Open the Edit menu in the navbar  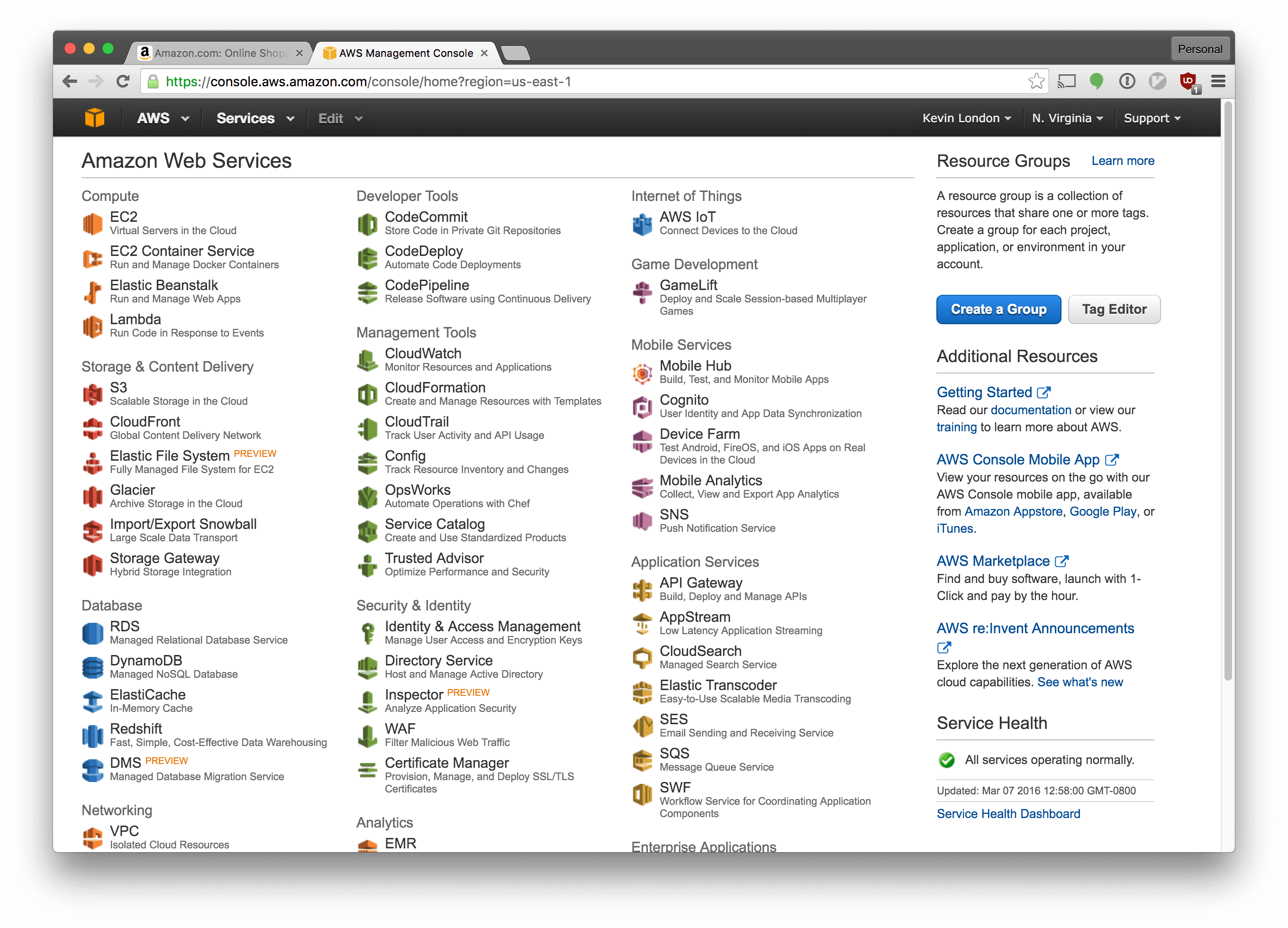[x=339, y=118]
